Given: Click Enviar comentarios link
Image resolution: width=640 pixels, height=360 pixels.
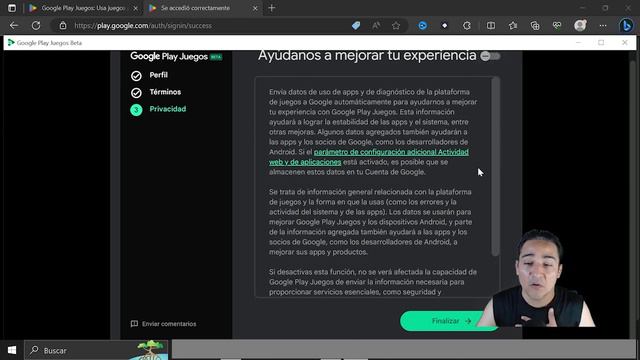Looking at the screenshot, I should (163, 324).
